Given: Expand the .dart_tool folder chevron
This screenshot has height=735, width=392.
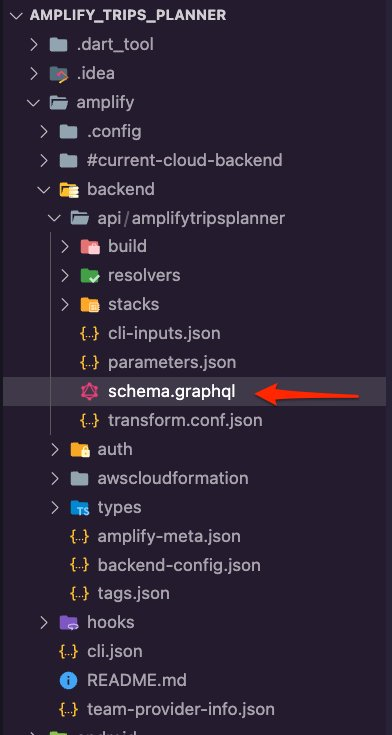Looking at the screenshot, I should point(34,45).
